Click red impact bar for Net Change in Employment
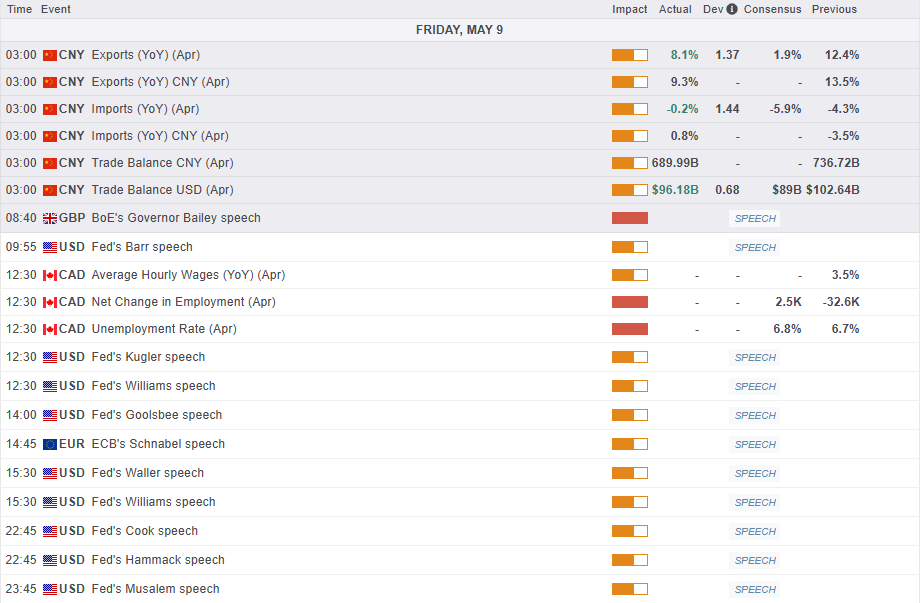The height and width of the screenshot is (603, 921). pyautogui.click(x=629, y=302)
